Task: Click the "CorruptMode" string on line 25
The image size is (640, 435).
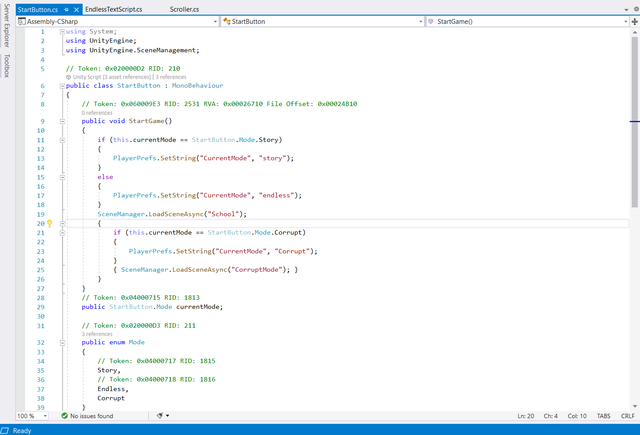Action: 257,270
